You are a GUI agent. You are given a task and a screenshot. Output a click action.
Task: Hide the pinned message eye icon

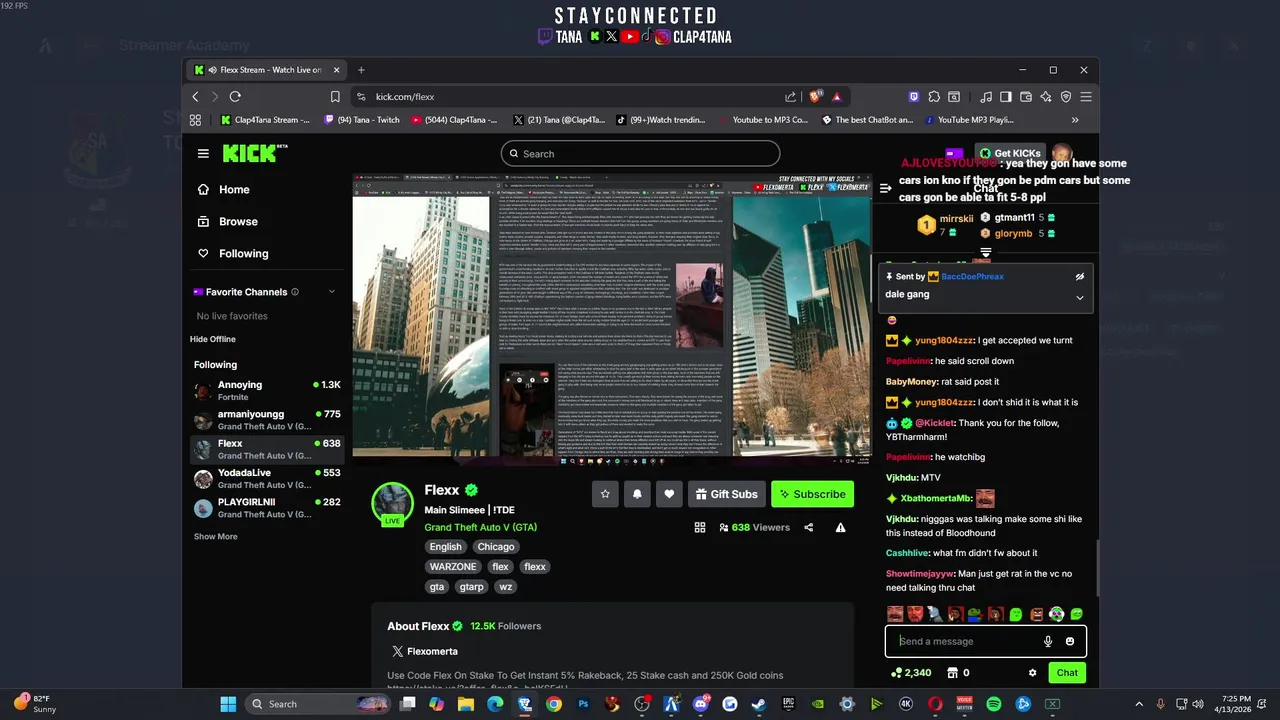tap(1079, 276)
